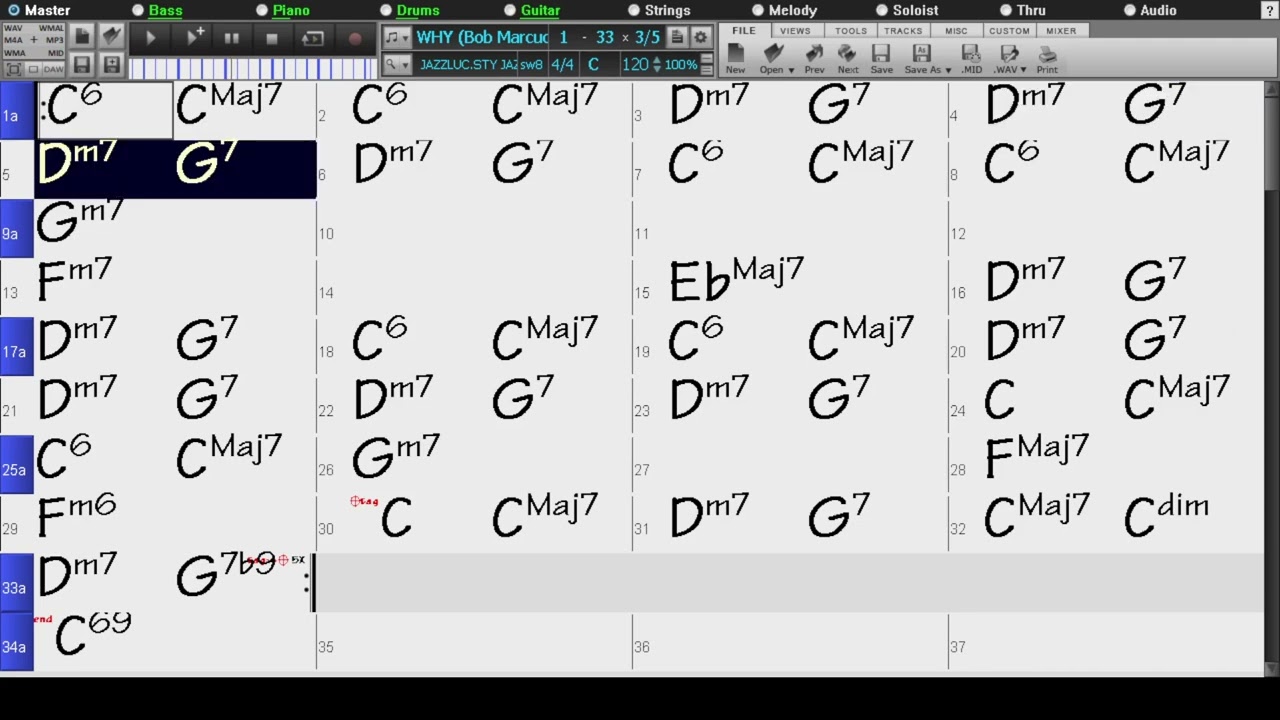The image size is (1280, 720).
Task: Switch to the CUSTOM tab
Action: (1009, 31)
